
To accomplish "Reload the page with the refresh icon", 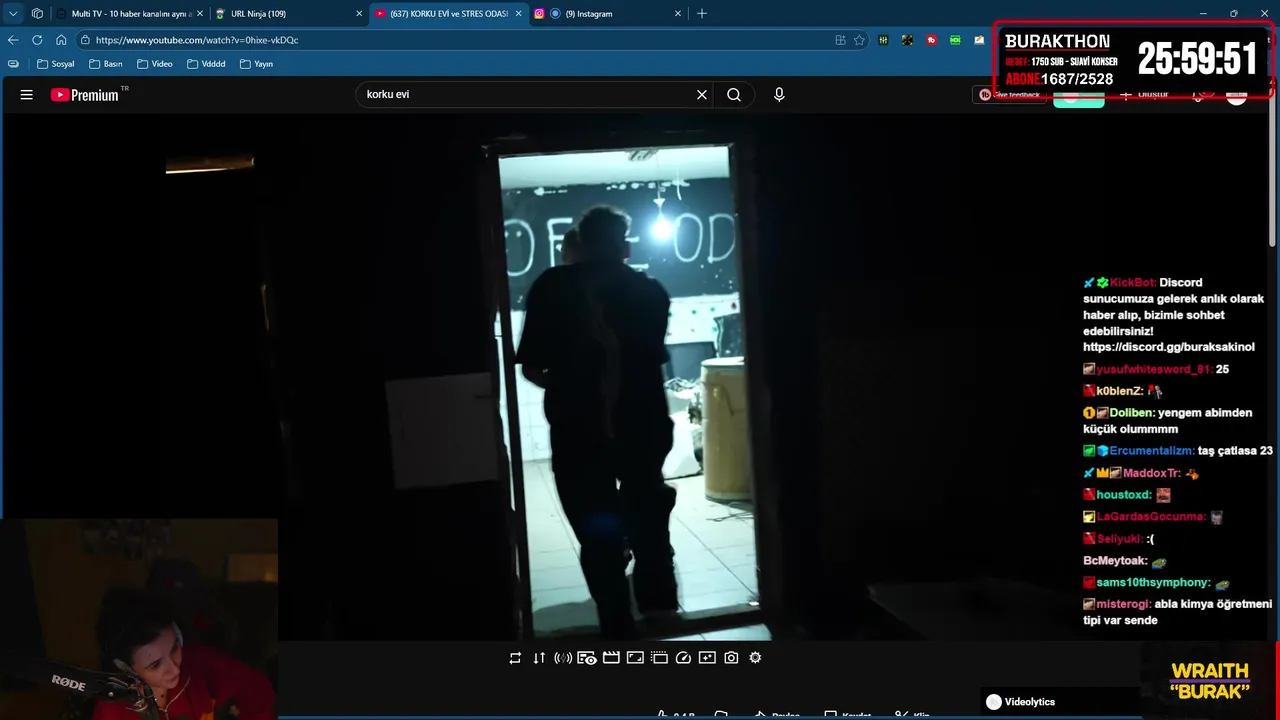I will point(37,40).
